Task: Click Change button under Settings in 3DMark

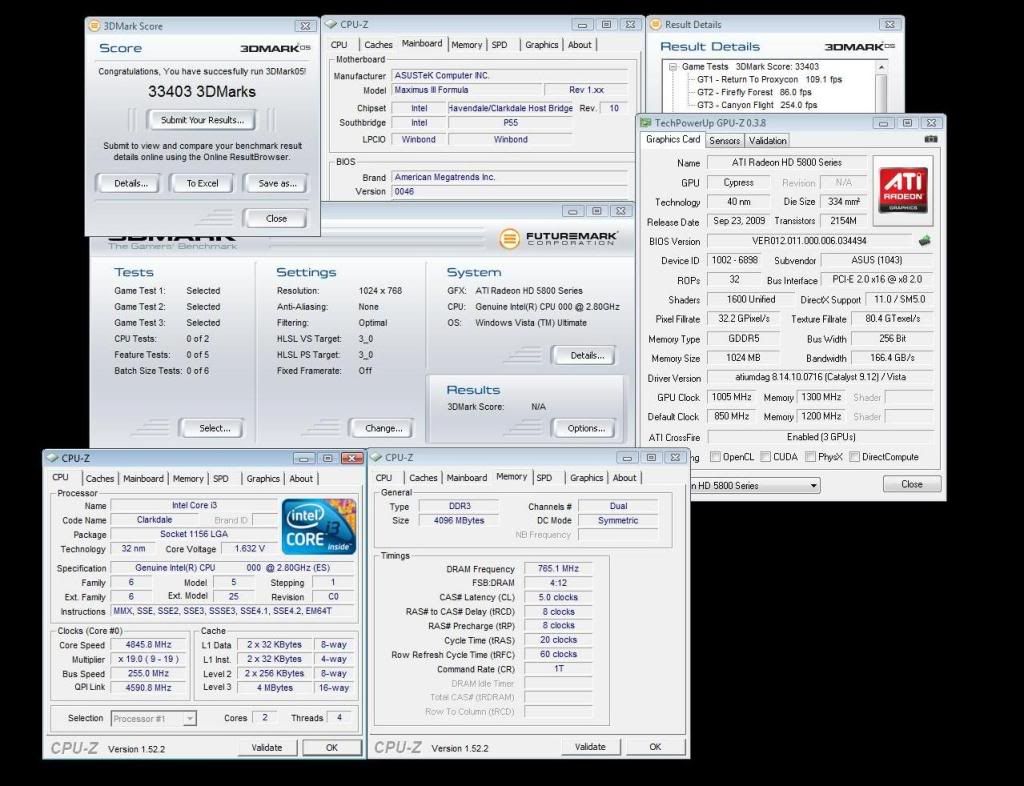Action: [x=383, y=428]
